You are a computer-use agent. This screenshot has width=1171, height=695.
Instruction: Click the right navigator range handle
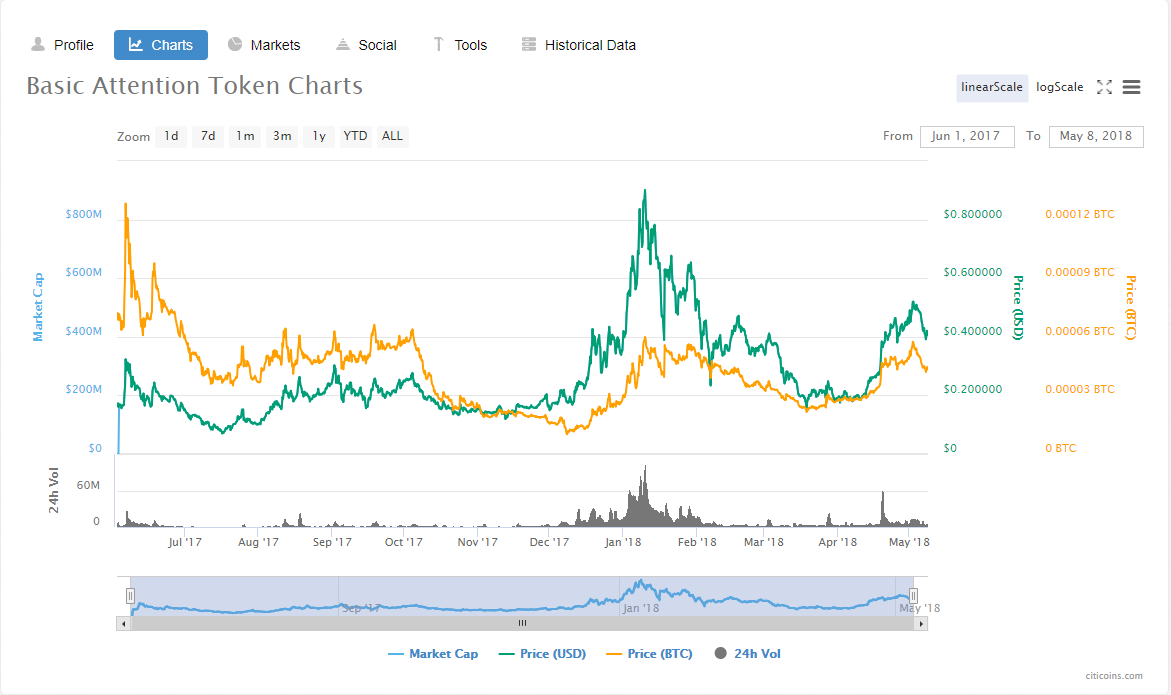913,596
